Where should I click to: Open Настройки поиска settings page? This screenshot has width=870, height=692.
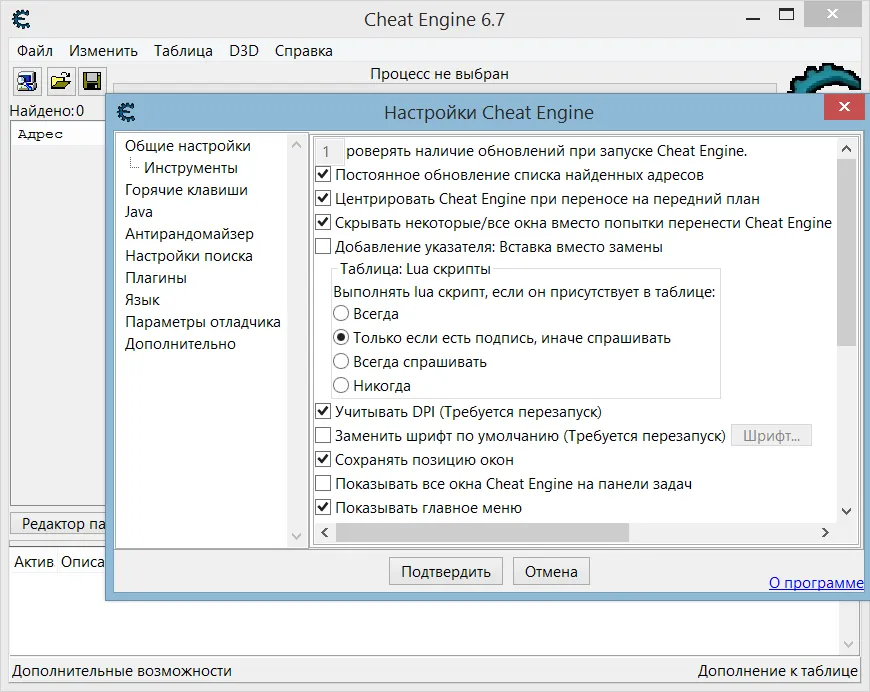[x=189, y=256]
